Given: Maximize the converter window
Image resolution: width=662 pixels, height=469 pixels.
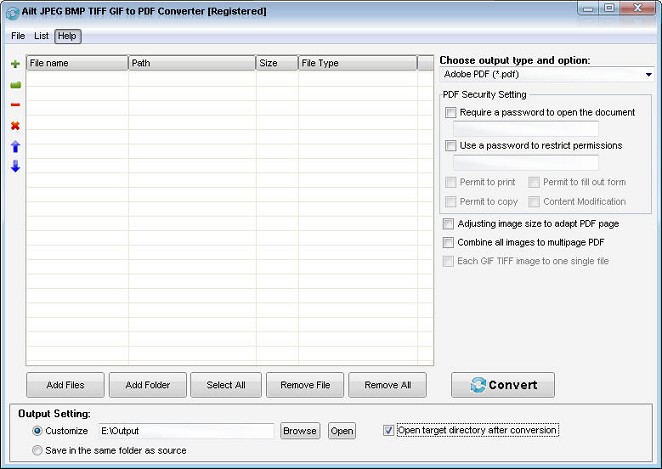Looking at the screenshot, I should click(x=609, y=8).
